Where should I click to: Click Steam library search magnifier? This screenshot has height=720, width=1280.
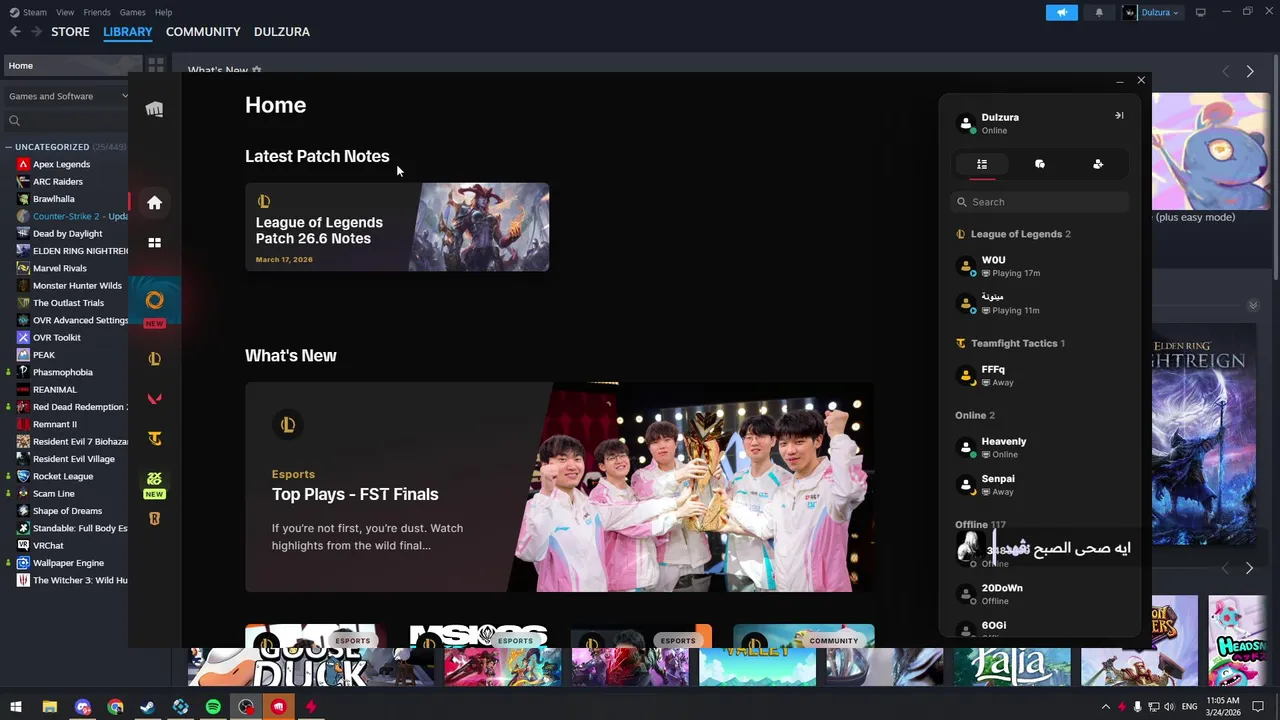tap(14, 121)
